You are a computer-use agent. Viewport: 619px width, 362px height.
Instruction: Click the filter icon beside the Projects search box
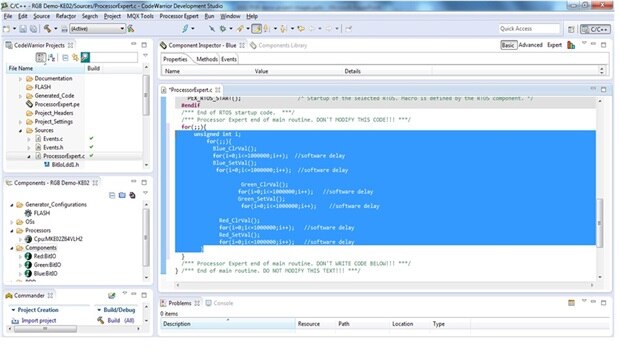85,58
